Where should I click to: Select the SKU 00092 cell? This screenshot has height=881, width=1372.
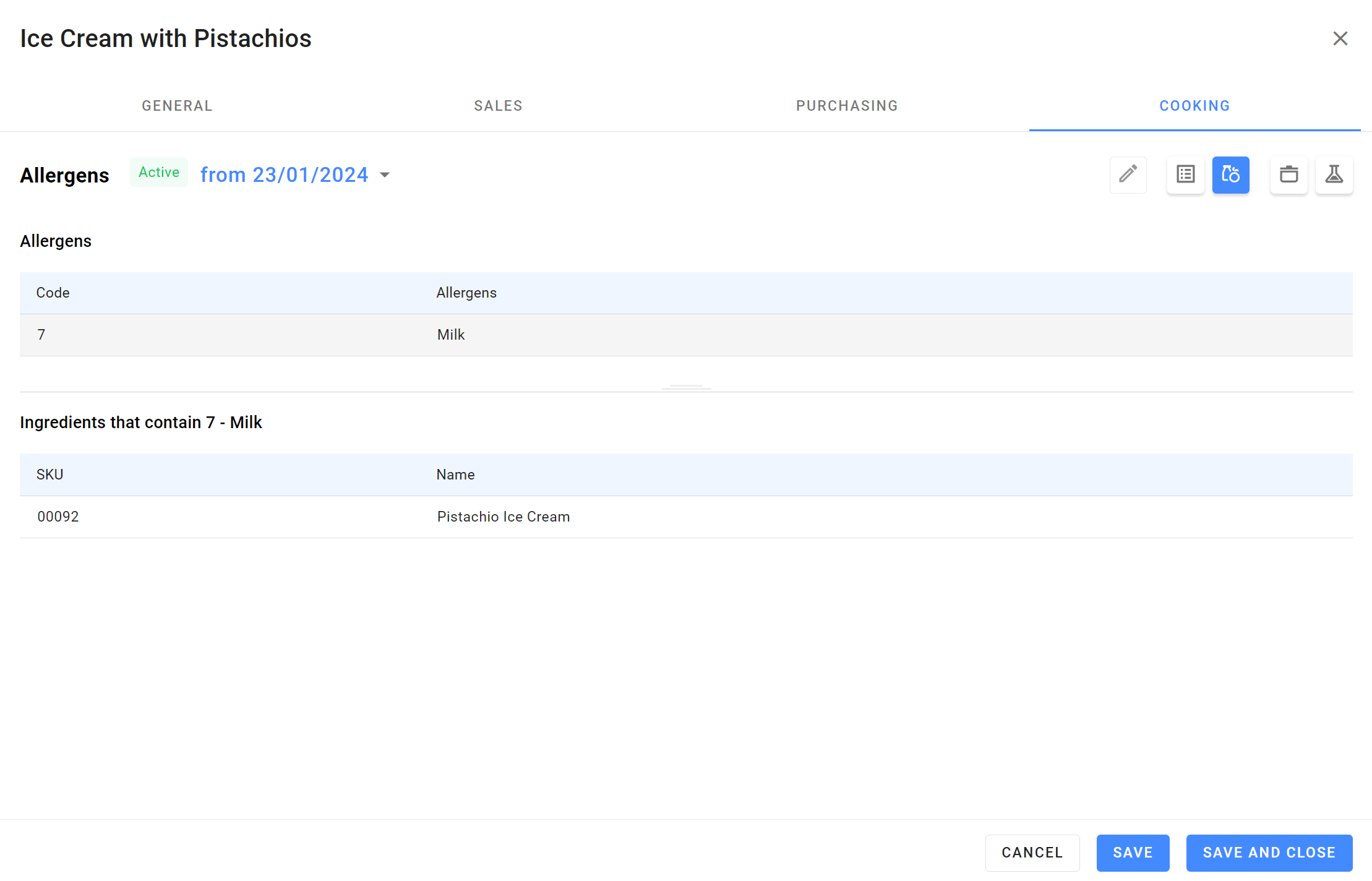point(58,517)
